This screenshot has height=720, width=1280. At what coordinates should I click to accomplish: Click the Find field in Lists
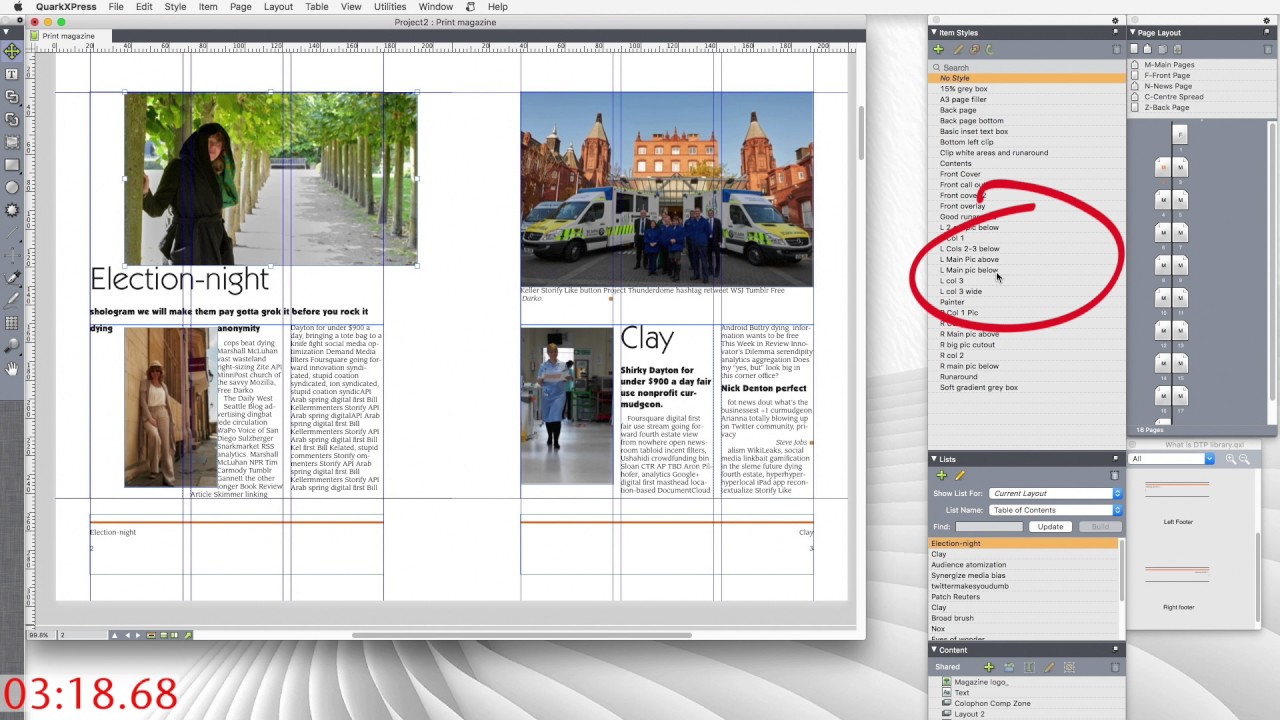tap(989, 527)
